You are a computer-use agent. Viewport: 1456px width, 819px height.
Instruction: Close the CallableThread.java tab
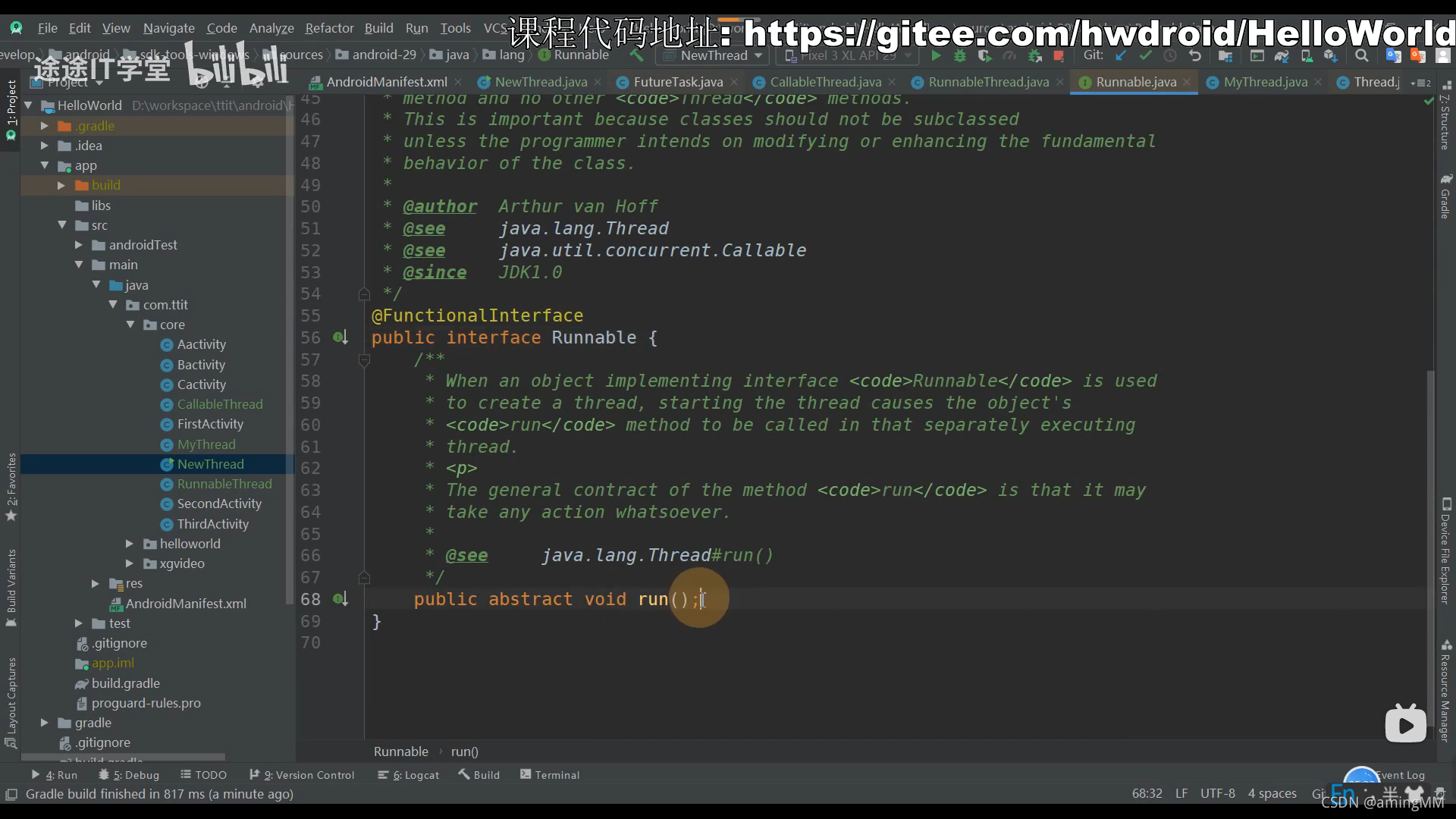[x=892, y=82]
